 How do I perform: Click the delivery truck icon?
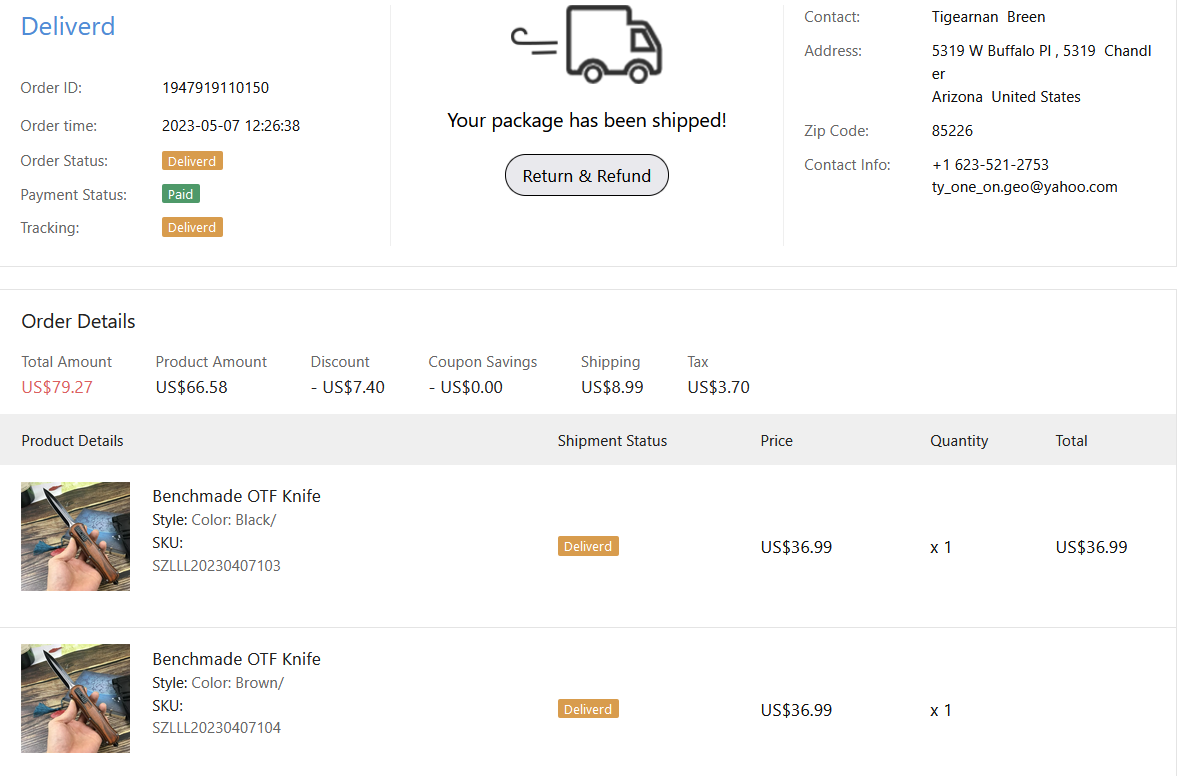click(588, 45)
